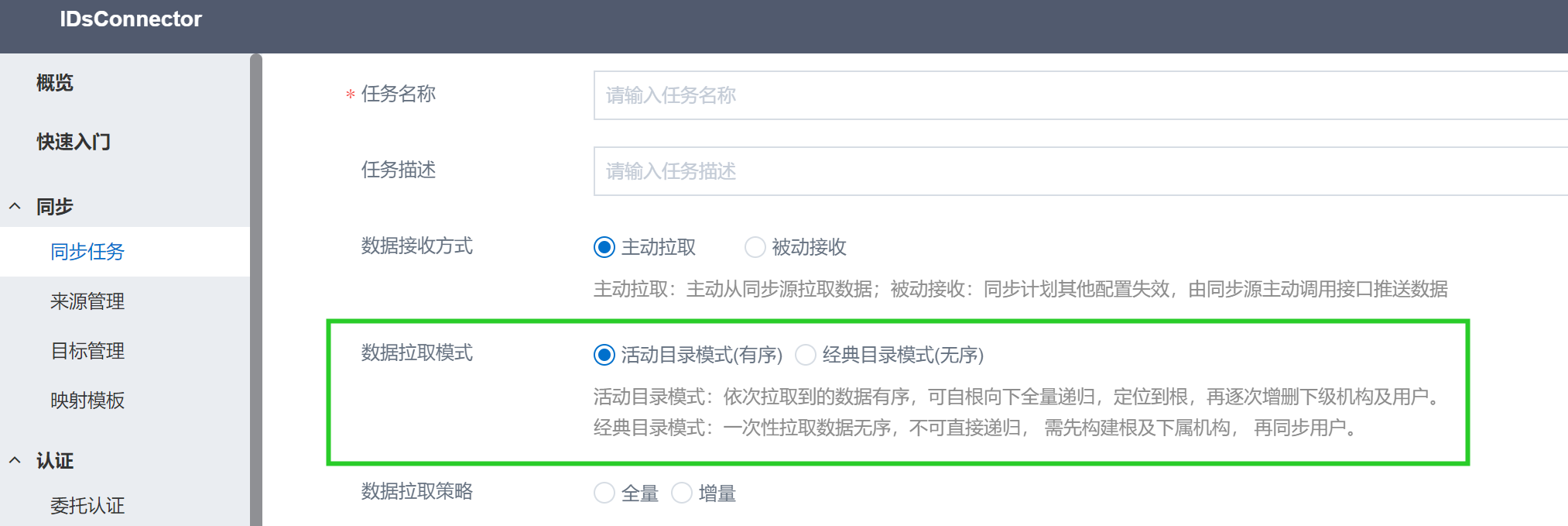Select the 全量 pull strategy radio

pos(604,493)
